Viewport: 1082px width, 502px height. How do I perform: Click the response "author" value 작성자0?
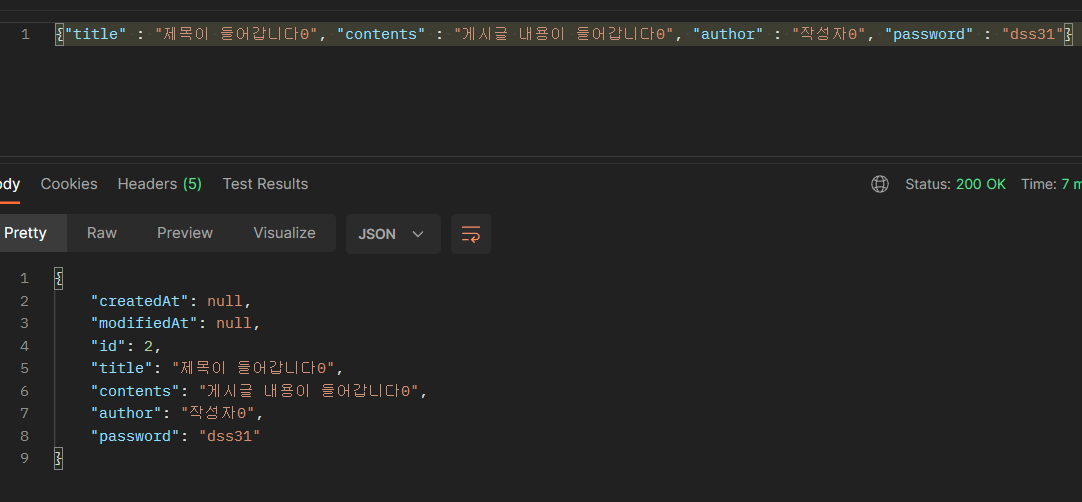[x=218, y=413]
